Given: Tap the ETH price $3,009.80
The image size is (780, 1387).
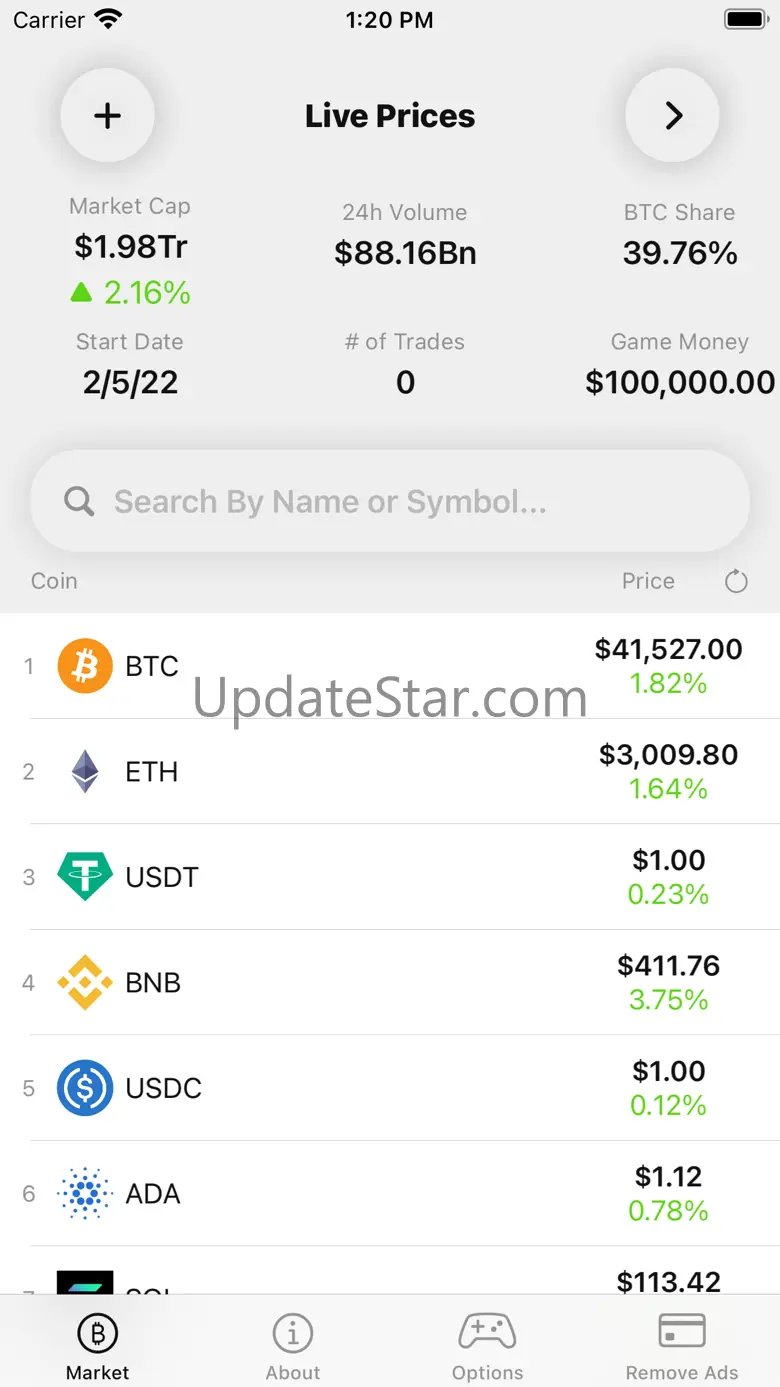Looking at the screenshot, I should coord(668,755).
